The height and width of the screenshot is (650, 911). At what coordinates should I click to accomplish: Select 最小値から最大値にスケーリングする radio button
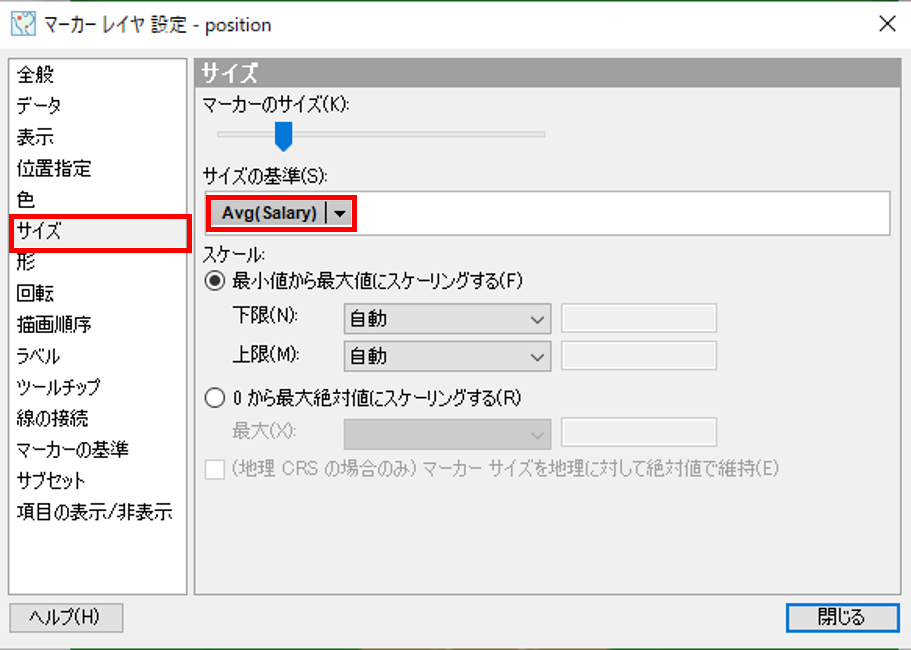[x=215, y=282]
